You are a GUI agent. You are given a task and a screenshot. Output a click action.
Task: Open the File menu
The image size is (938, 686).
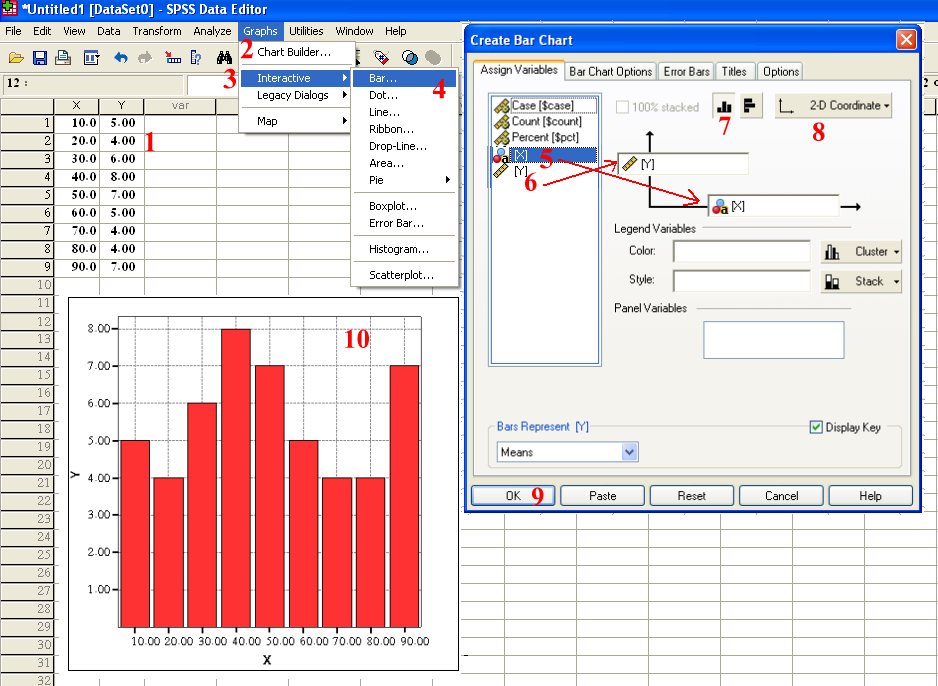(13, 31)
